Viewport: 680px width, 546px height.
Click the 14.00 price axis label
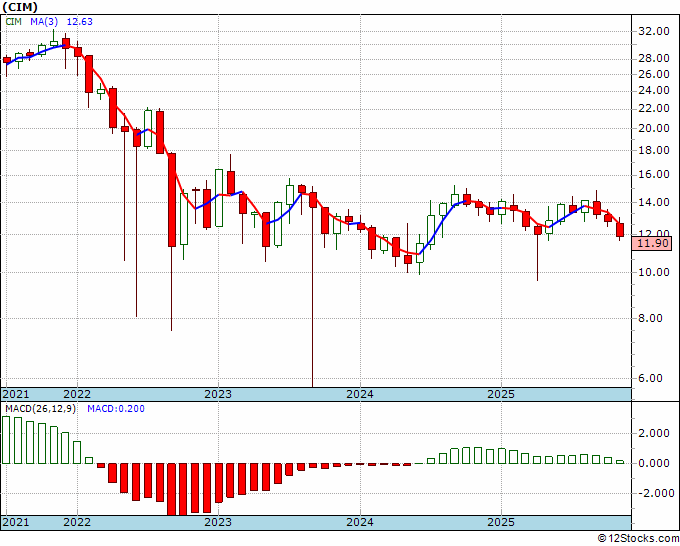tap(654, 203)
